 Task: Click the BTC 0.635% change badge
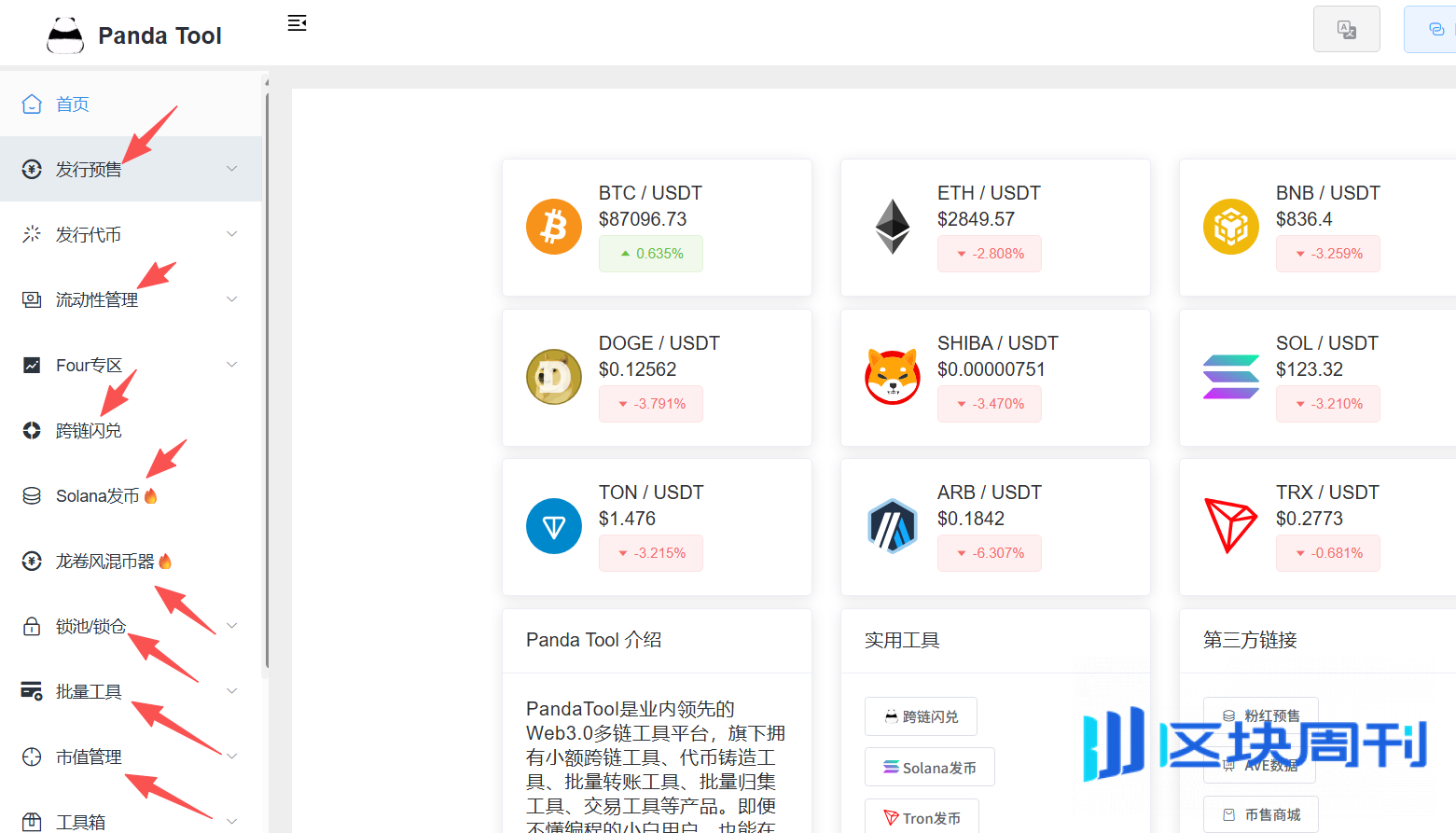651,254
